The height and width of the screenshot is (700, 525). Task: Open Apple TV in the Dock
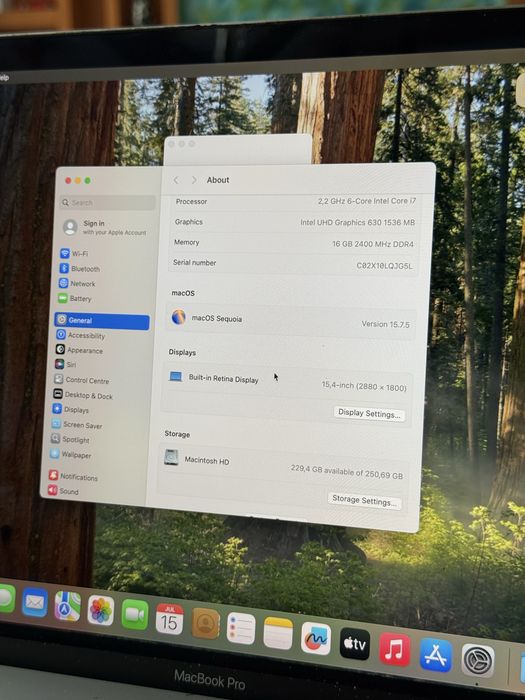click(355, 644)
